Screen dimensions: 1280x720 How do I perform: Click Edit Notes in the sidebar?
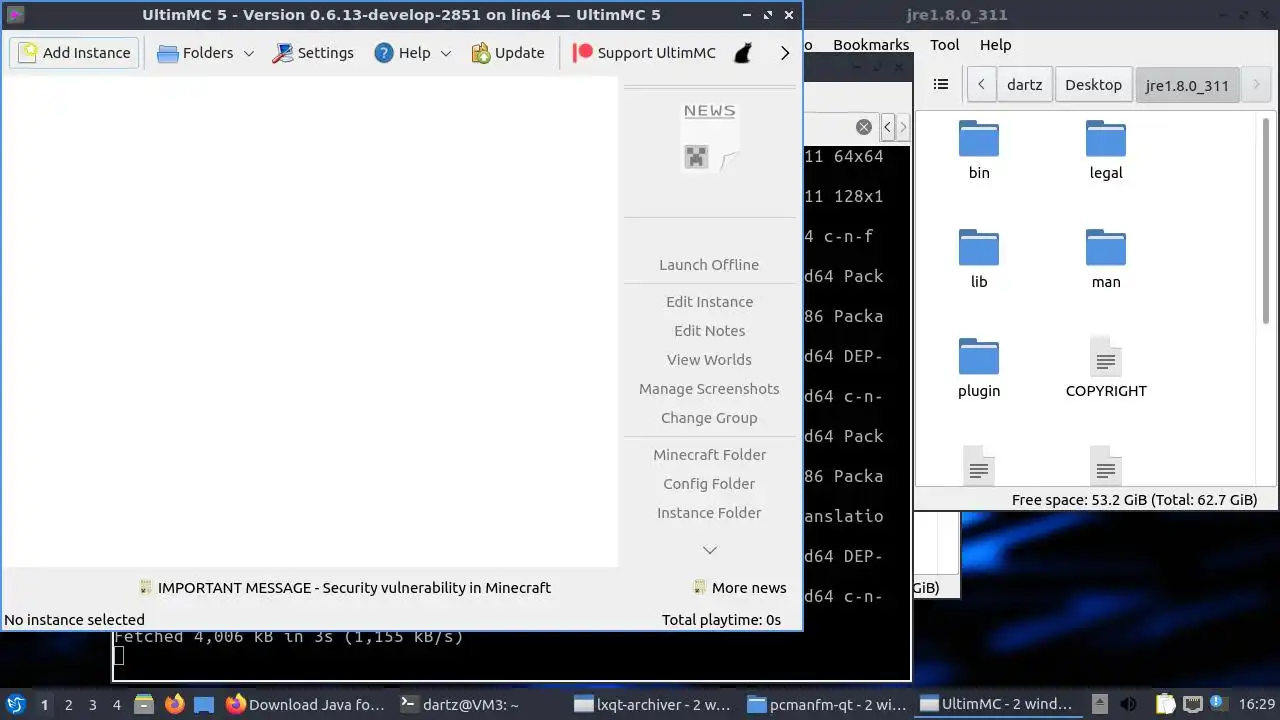[709, 331]
